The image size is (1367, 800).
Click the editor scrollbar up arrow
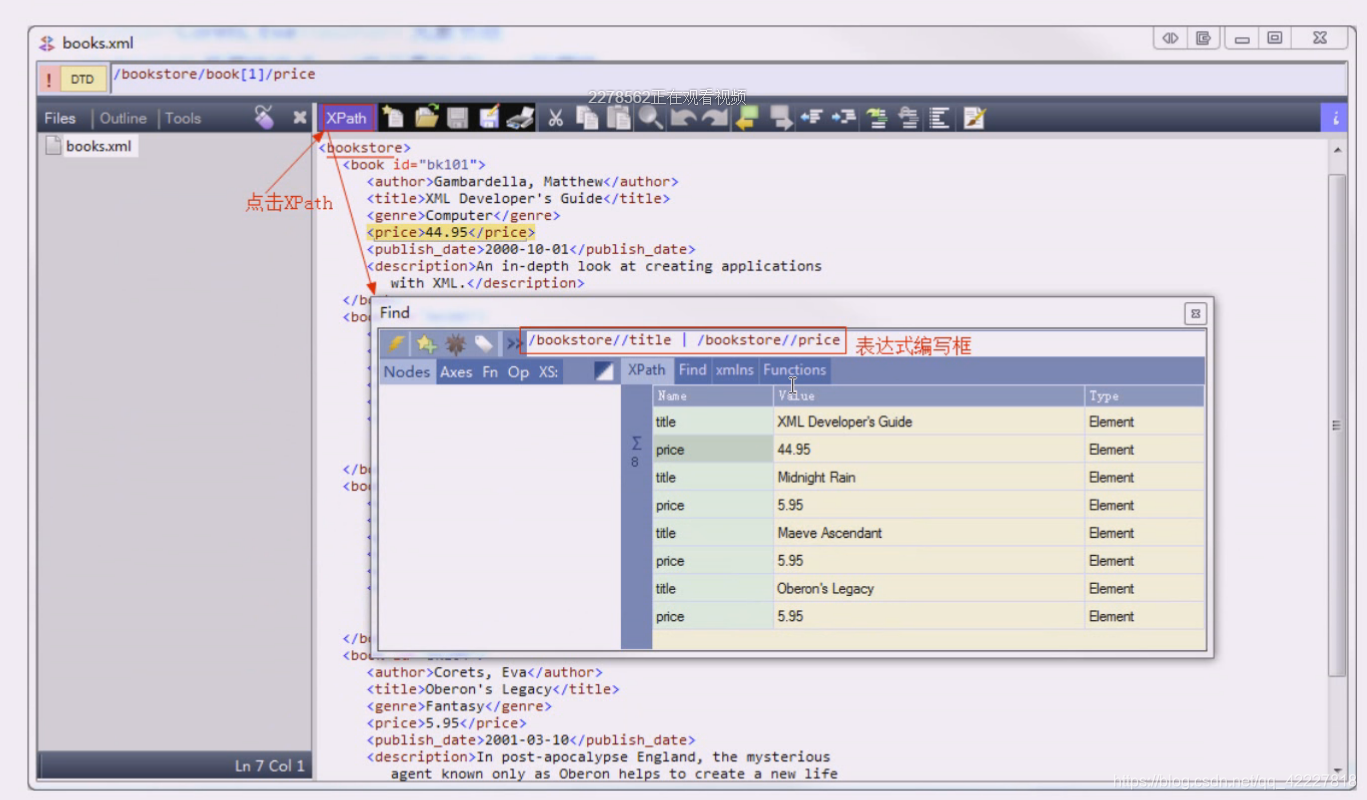tap(1338, 150)
